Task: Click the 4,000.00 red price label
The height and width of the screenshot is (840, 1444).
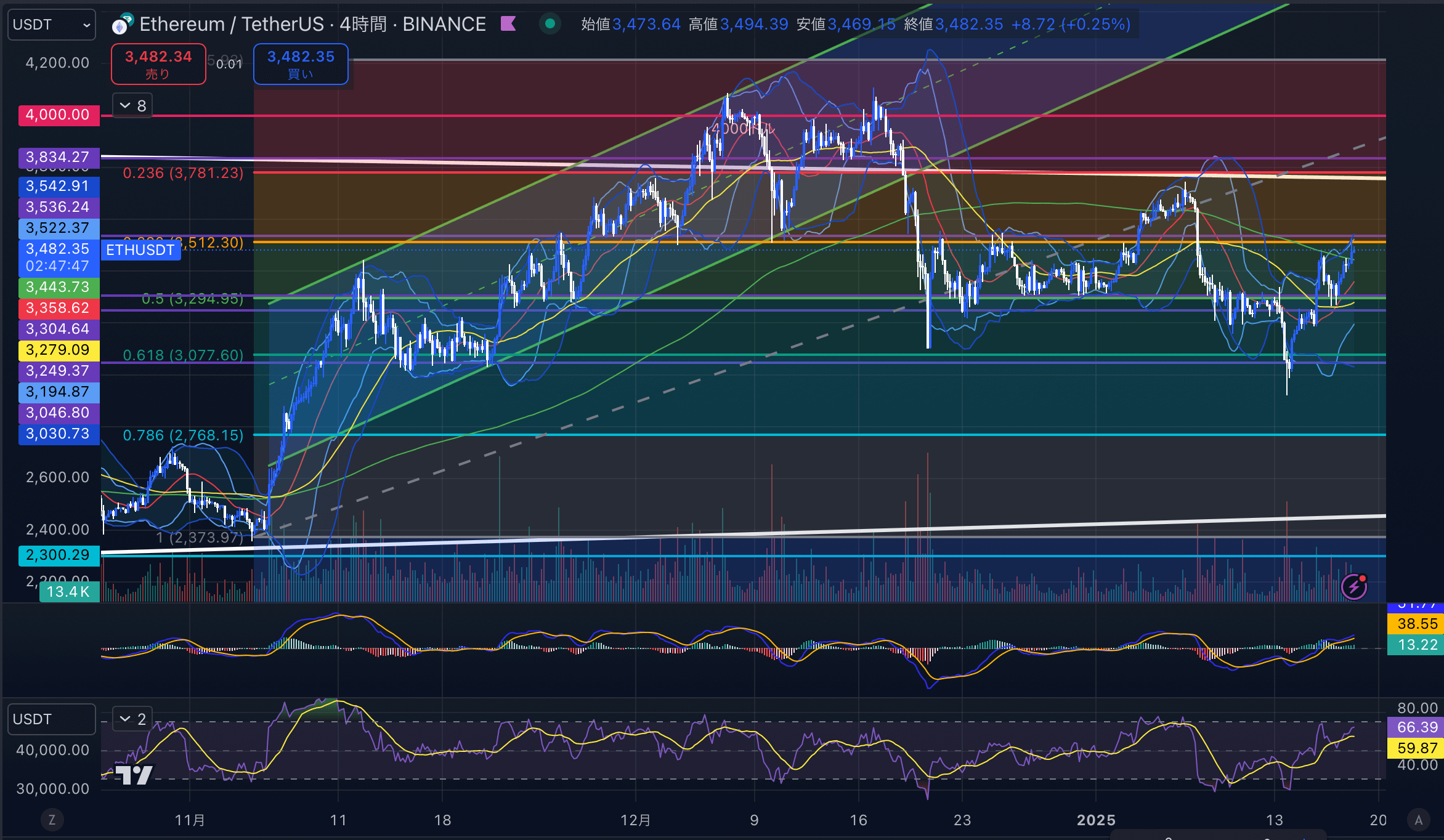Action: pyautogui.click(x=59, y=115)
